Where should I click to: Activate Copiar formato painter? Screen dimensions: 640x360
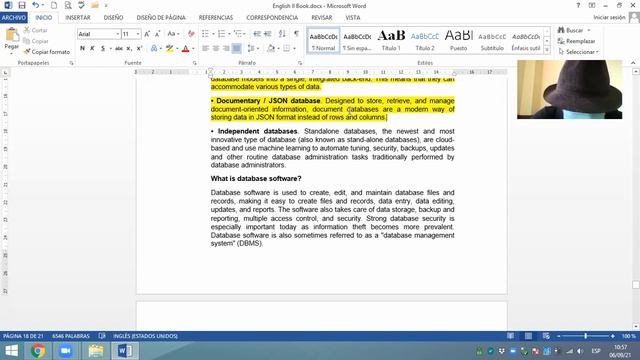click(x=47, y=52)
